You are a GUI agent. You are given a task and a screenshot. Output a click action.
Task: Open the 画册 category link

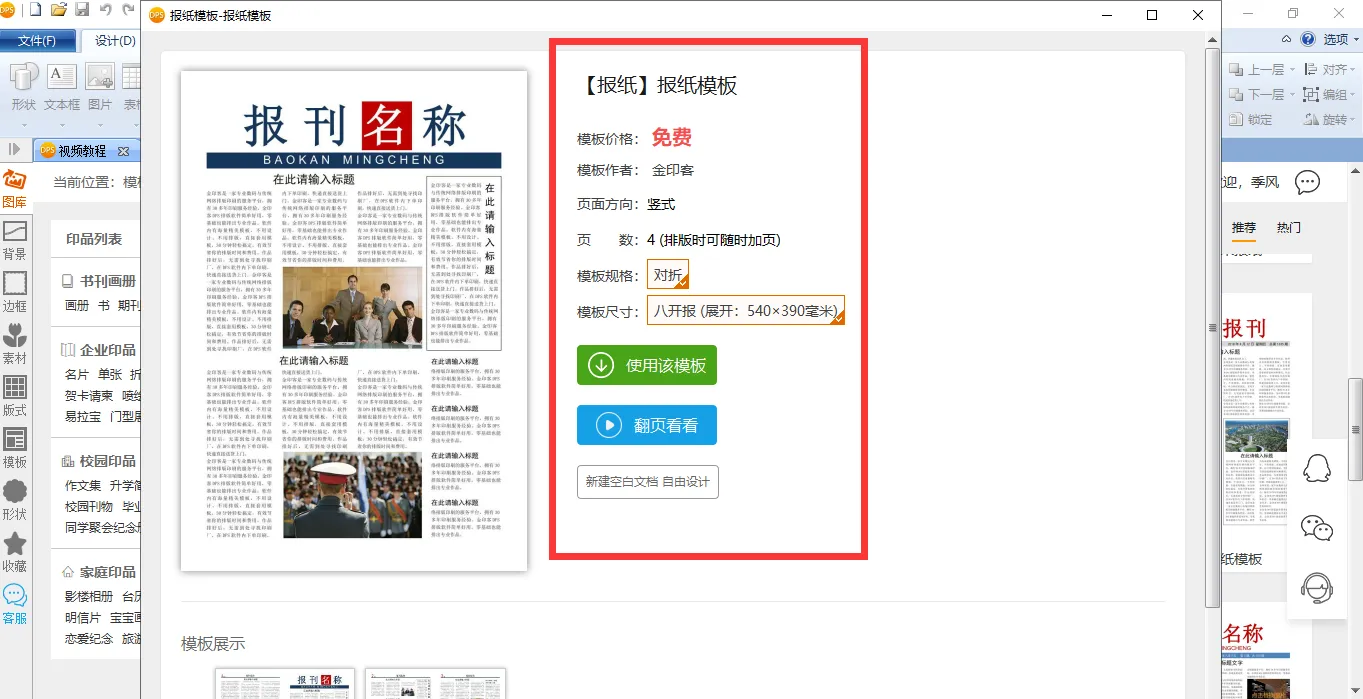pyautogui.click(x=77, y=305)
